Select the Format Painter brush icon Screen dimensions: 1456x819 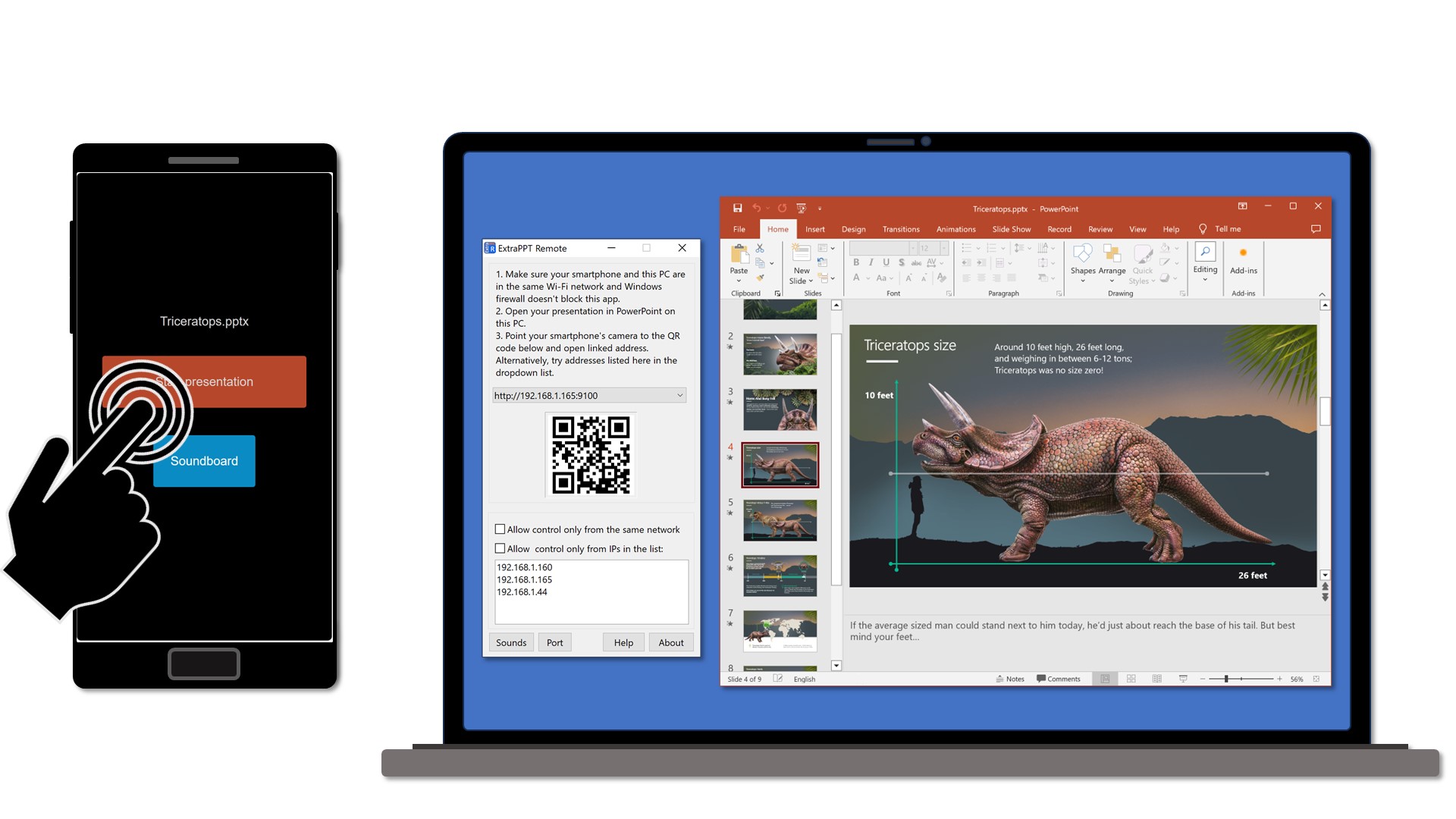pos(760,278)
